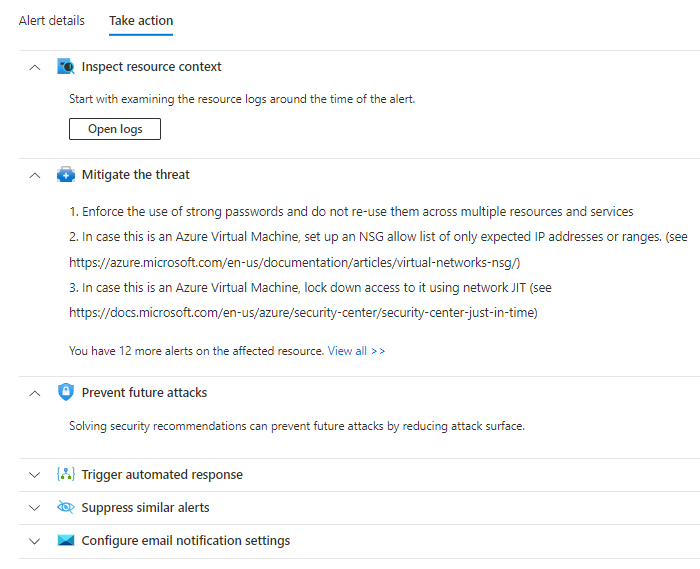Click the Prevent future attacks heading text
This screenshot has height=569, width=700.
[144, 393]
